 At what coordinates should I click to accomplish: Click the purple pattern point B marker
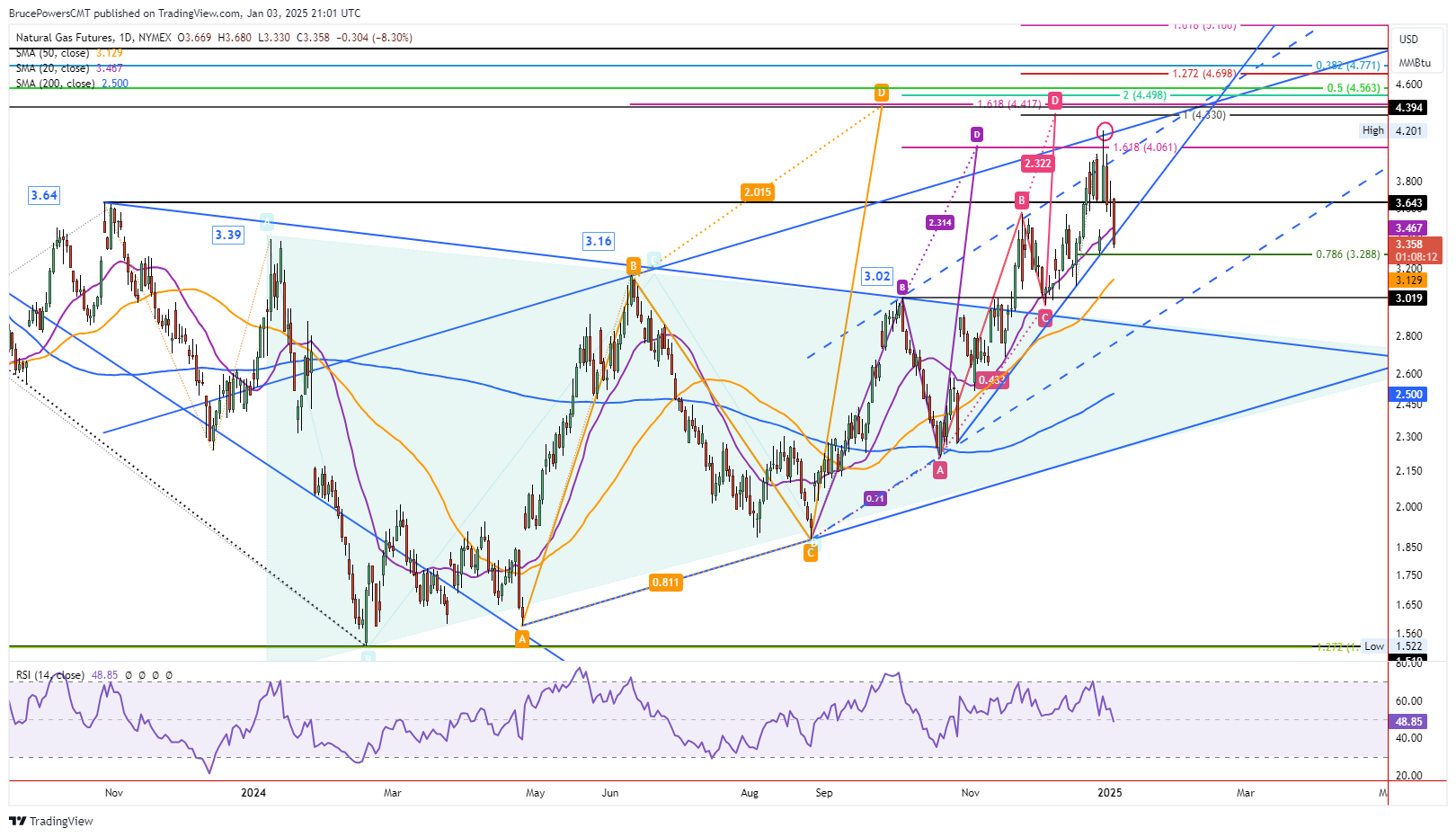point(902,288)
